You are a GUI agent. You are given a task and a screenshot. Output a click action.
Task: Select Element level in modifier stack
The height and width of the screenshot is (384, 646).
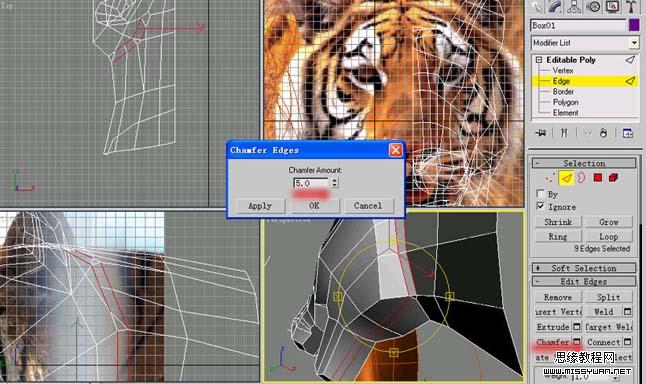tap(565, 112)
